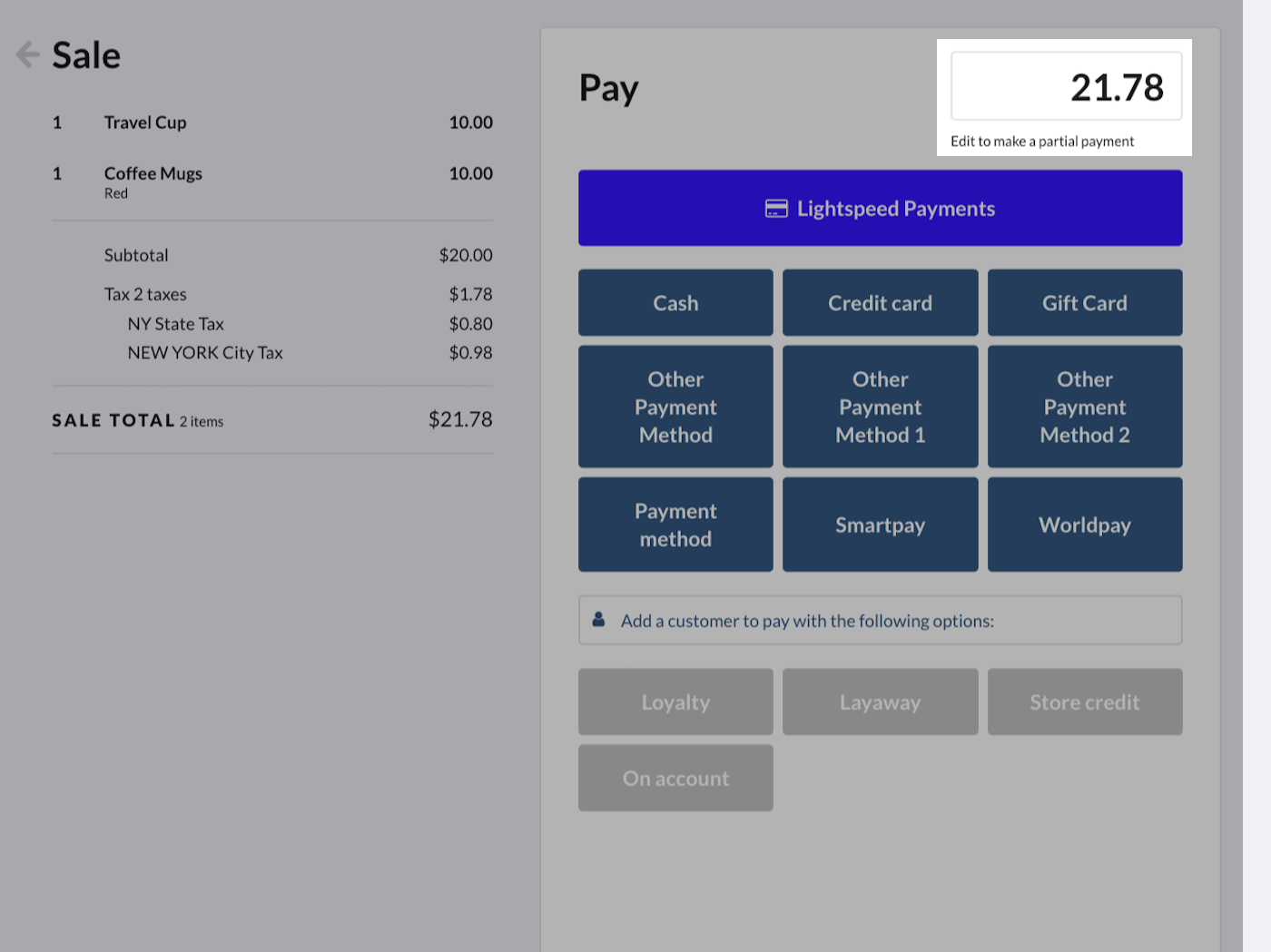Open the Add a customer field
Screen dimensions: 1271x952
(x=880, y=621)
